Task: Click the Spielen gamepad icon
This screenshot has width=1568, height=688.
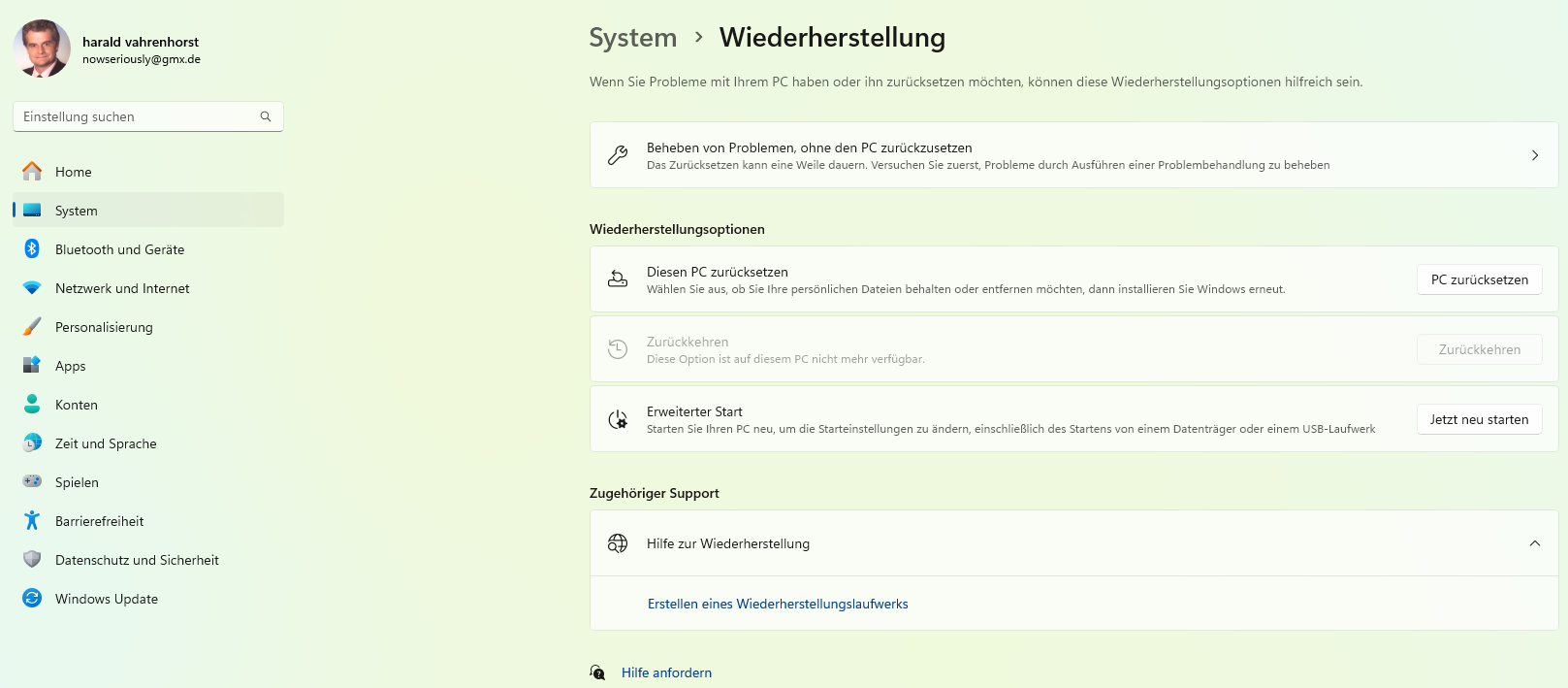Action: point(32,481)
